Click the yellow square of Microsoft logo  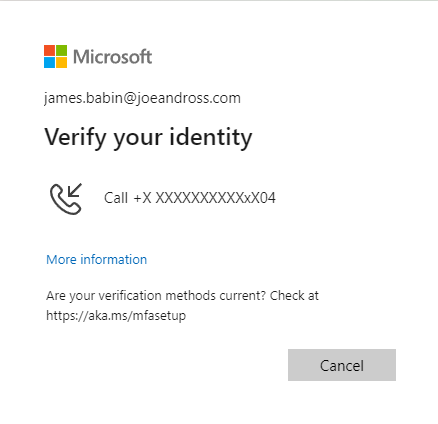(x=61, y=62)
